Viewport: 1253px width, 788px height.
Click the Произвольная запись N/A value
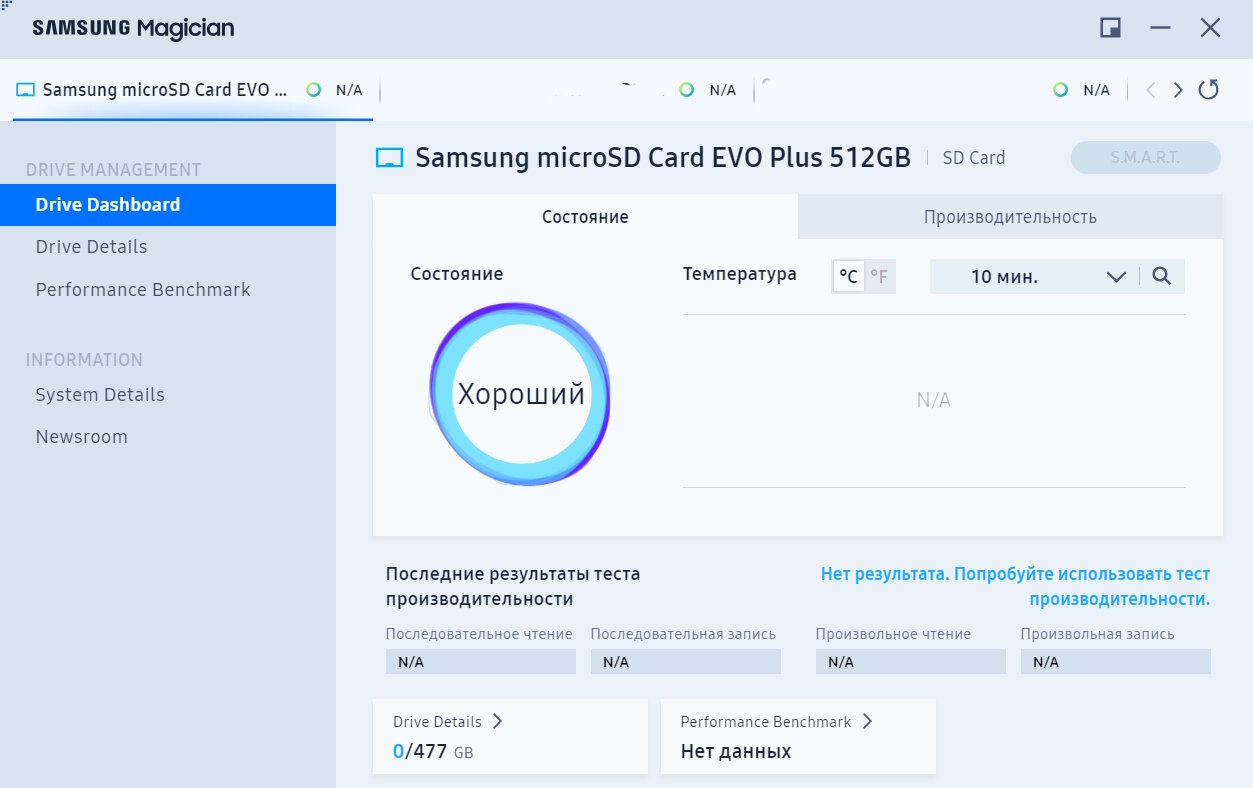pos(1116,662)
